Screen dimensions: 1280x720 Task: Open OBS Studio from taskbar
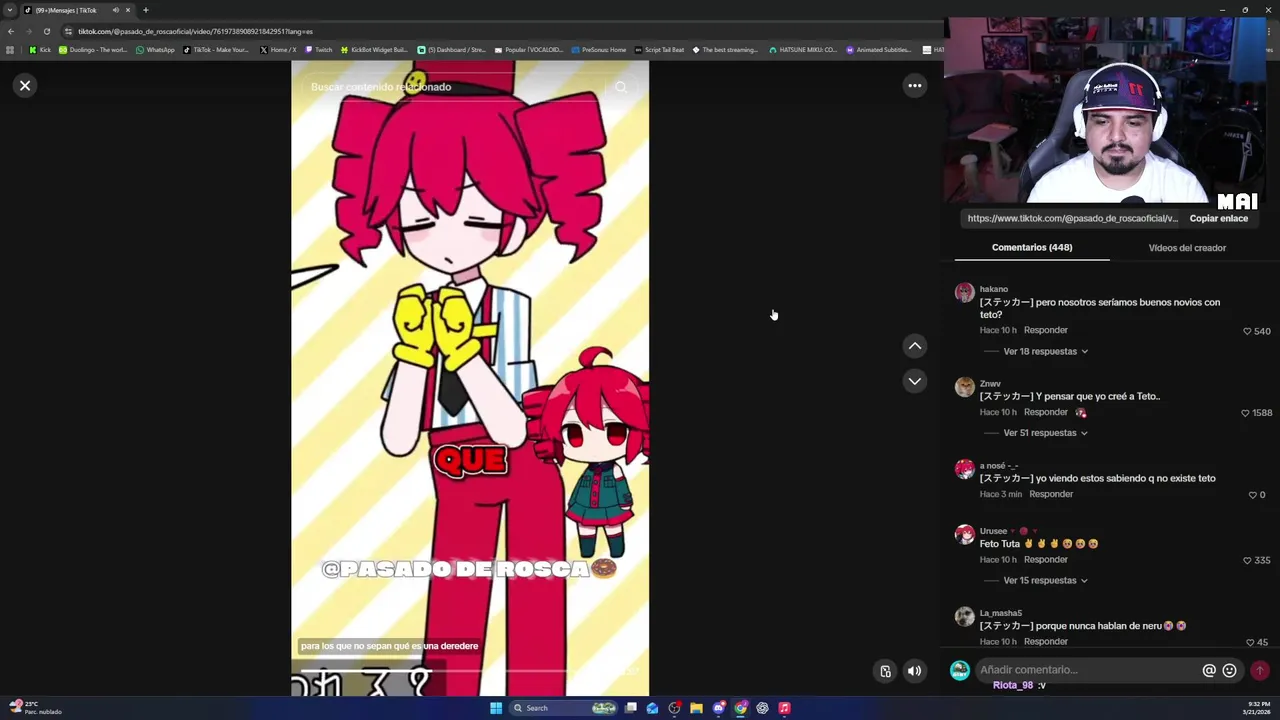pyautogui.click(x=675, y=708)
